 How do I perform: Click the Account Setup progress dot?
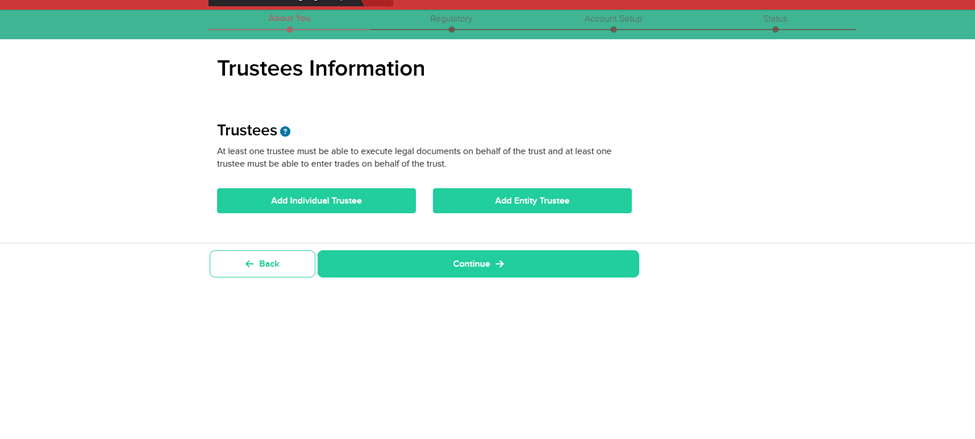[x=613, y=29]
